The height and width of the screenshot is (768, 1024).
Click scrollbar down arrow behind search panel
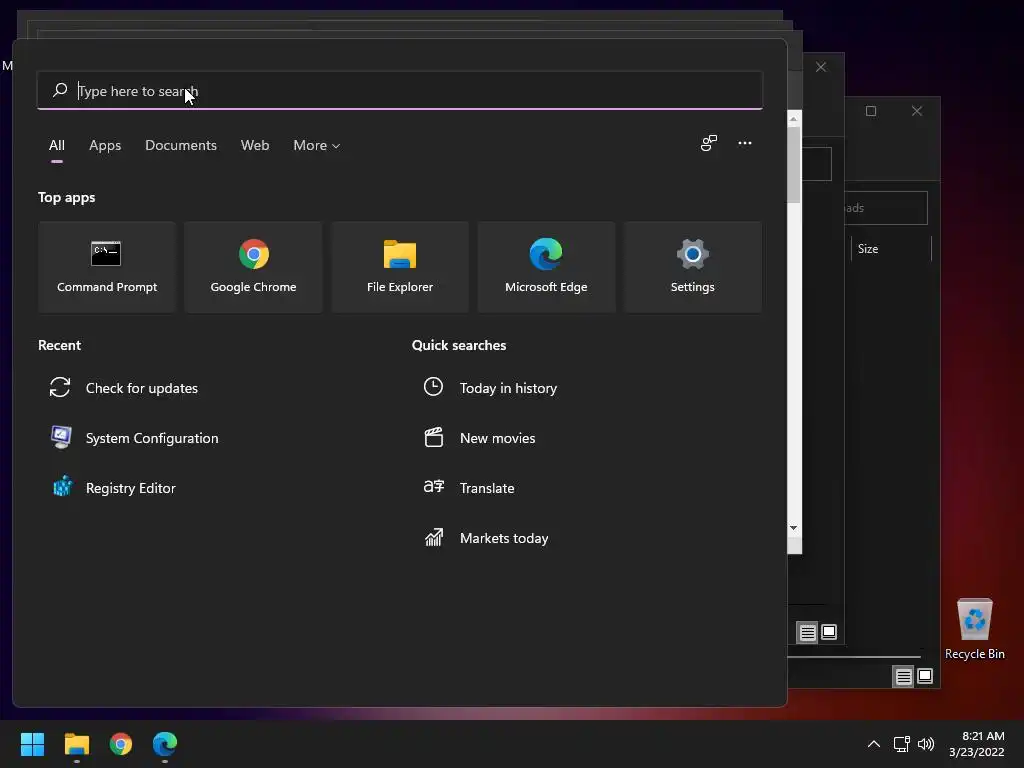click(793, 528)
